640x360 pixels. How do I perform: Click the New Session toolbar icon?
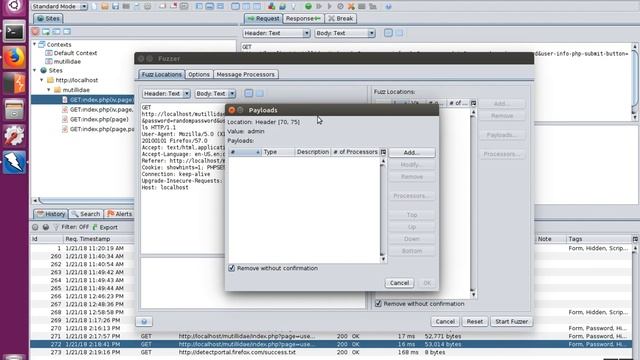point(95,6)
